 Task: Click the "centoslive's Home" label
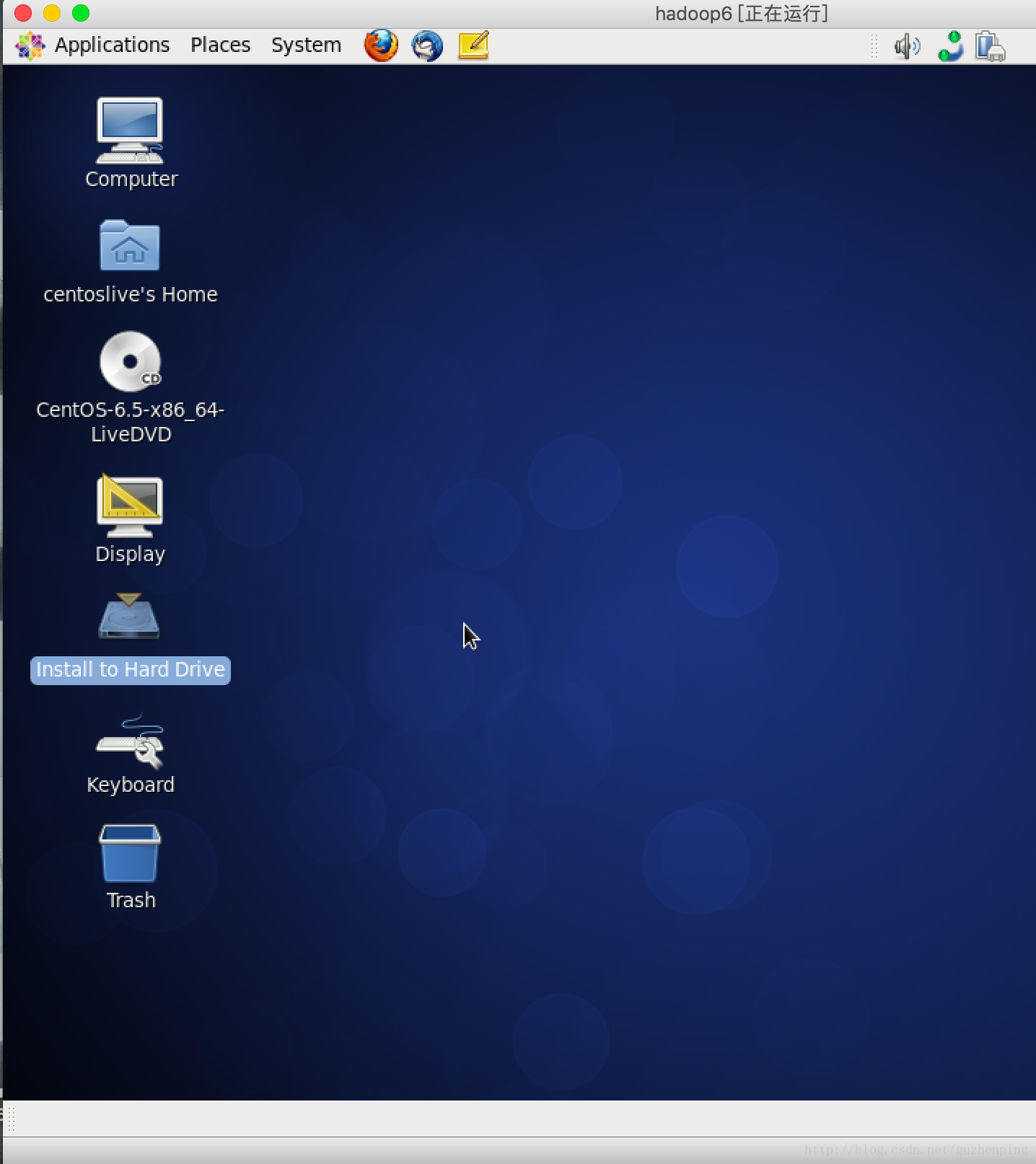click(x=131, y=294)
